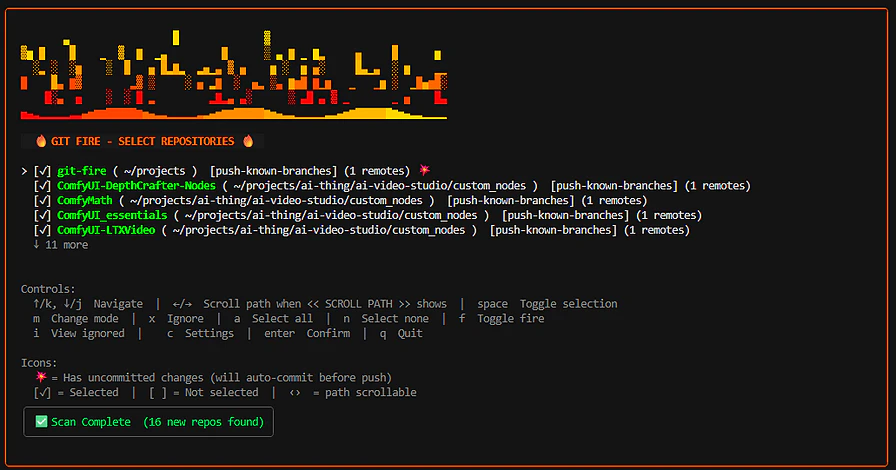Click the 'Navigate' control hint
Screen dimensions: 896x470
pos(118,304)
